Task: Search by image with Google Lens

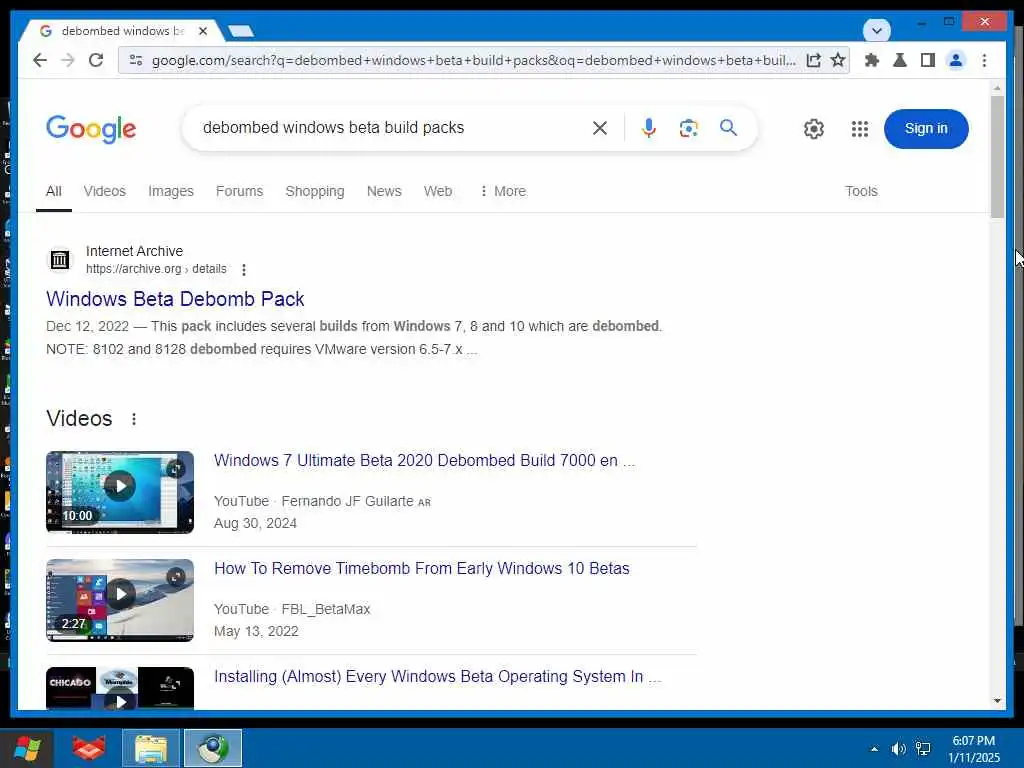Action: pyautogui.click(x=688, y=128)
